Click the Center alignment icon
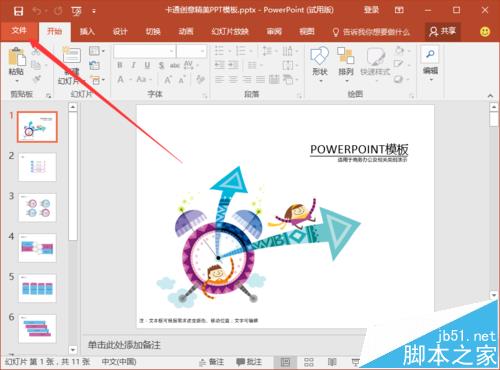 tap(233, 80)
